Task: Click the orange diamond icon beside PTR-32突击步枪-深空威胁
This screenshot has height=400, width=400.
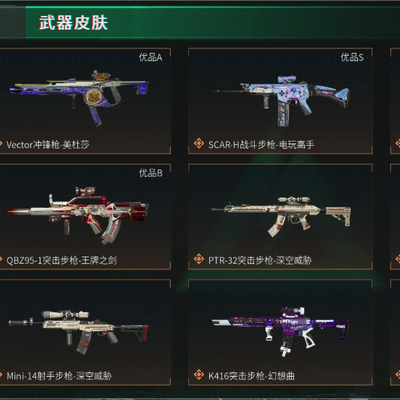Action: coord(199,259)
